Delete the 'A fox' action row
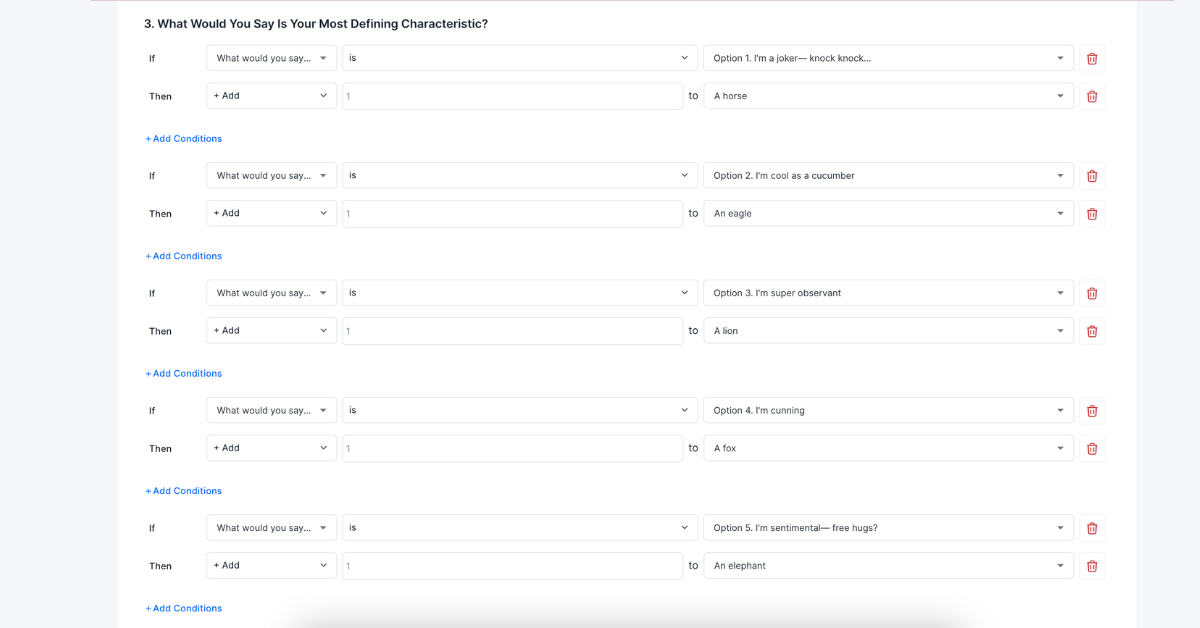This screenshot has width=1200, height=628. [1092, 448]
